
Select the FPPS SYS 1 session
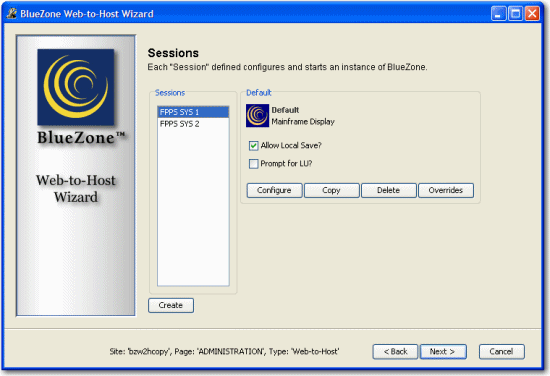coord(193,112)
